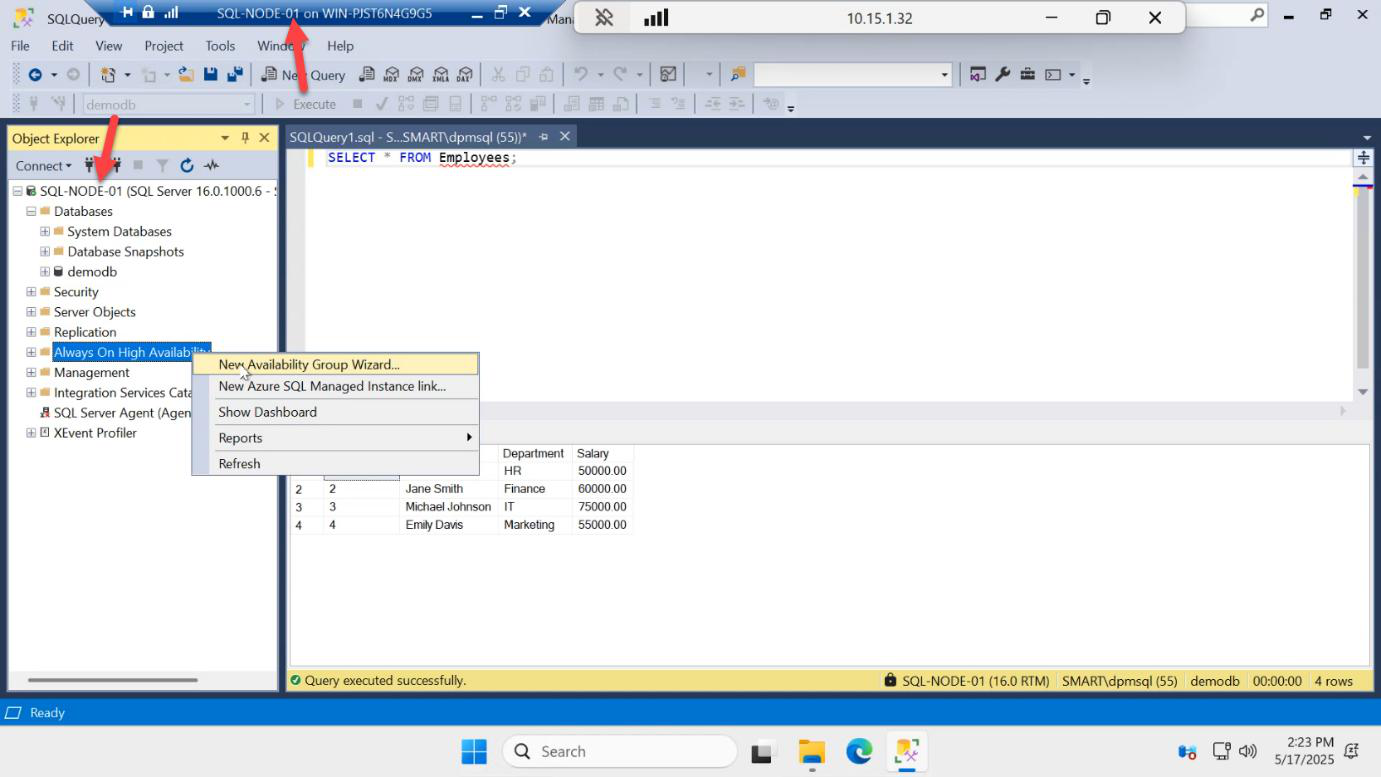Select Show Dashboard from context menu
Screen dimensions: 1381x777
click(x=336, y=412)
